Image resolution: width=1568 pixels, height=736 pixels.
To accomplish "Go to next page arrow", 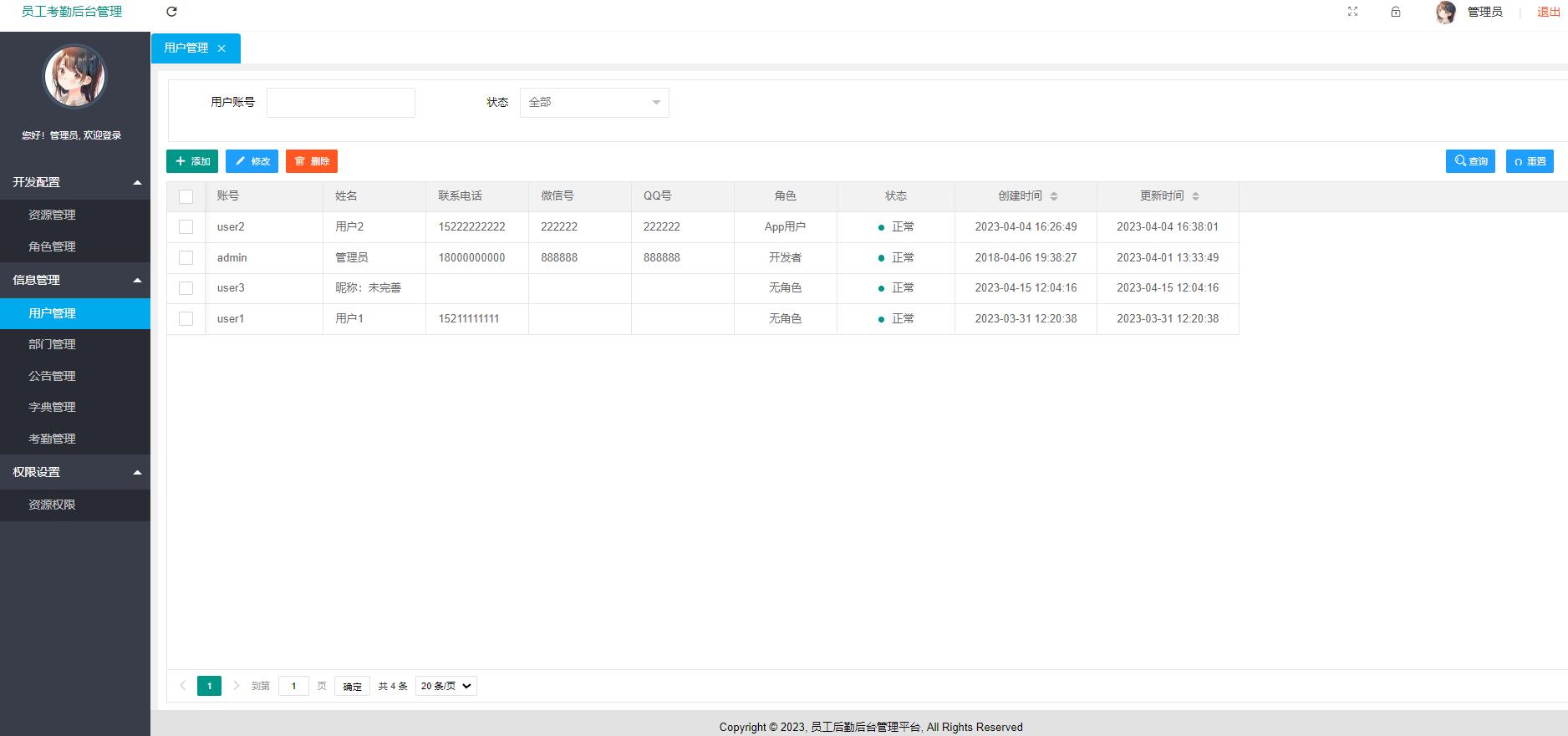I will 237,686.
